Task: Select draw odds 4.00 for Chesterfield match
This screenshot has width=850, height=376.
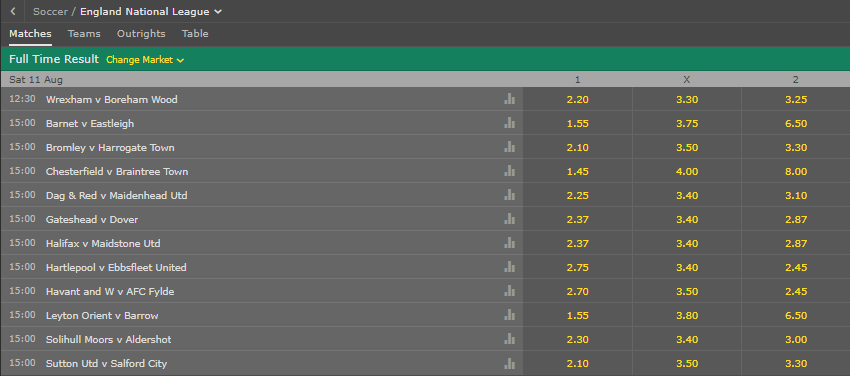Action: [x=687, y=171]
